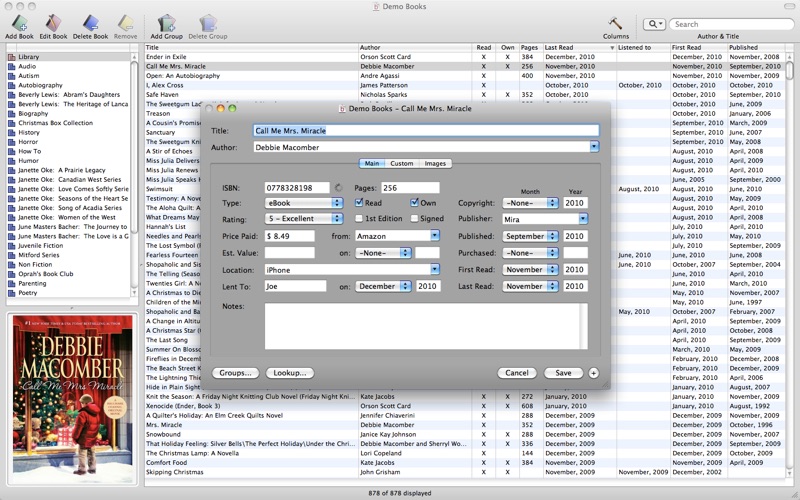Click the Lookup... button
Image resolution: width=800 pixels, height=500 pixels.
(x=289, y=373)
